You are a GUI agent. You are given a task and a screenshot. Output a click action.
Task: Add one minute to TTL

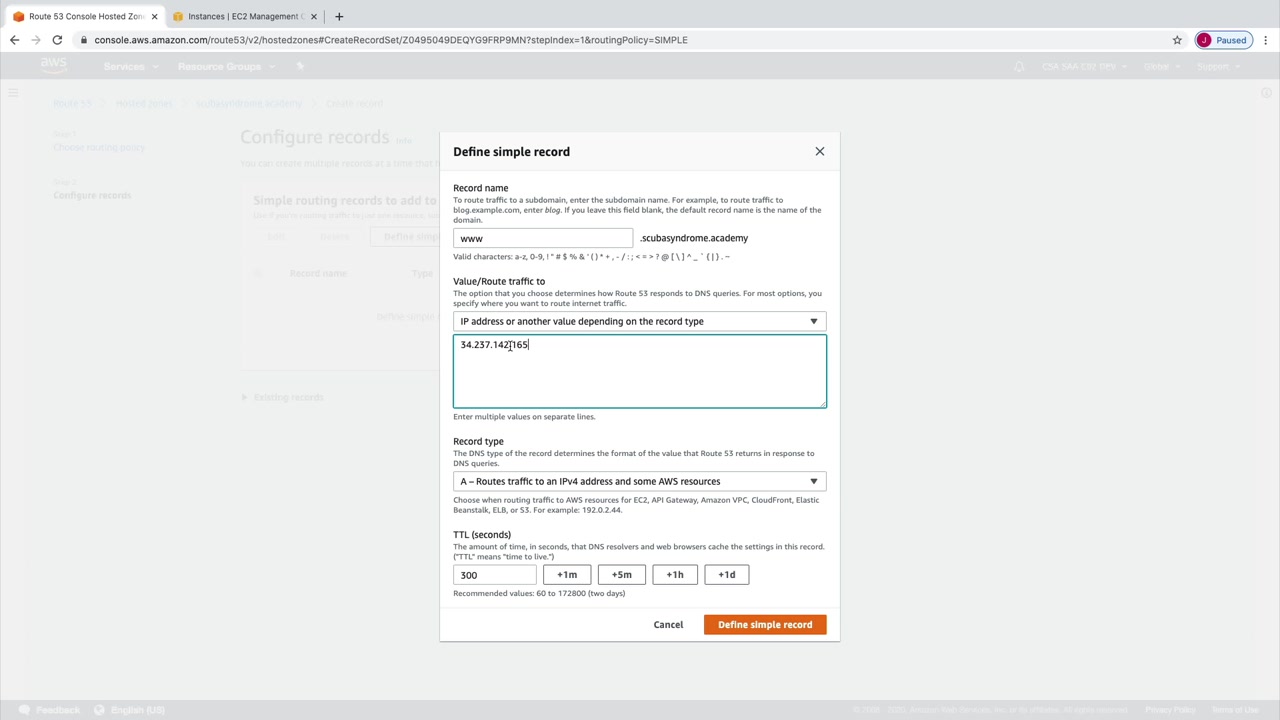pos(567,575)
